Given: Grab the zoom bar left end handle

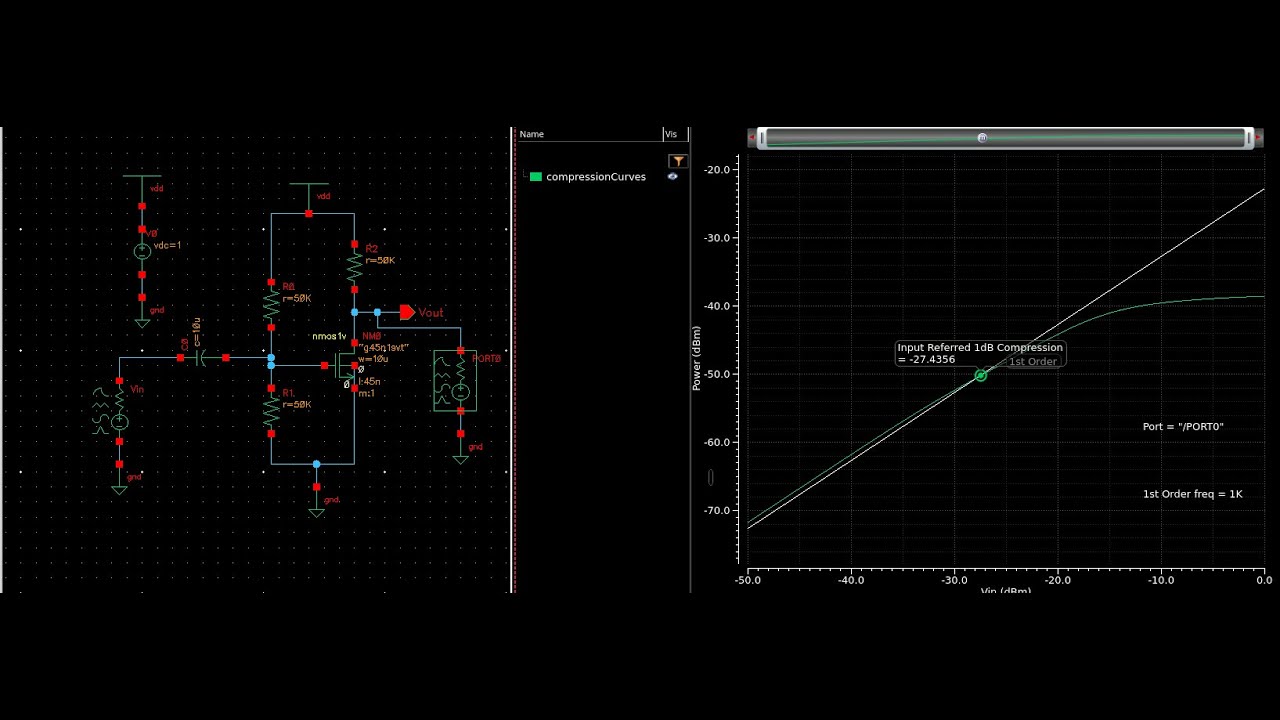Looking at the screenshot, I should [x=762, y=138].
